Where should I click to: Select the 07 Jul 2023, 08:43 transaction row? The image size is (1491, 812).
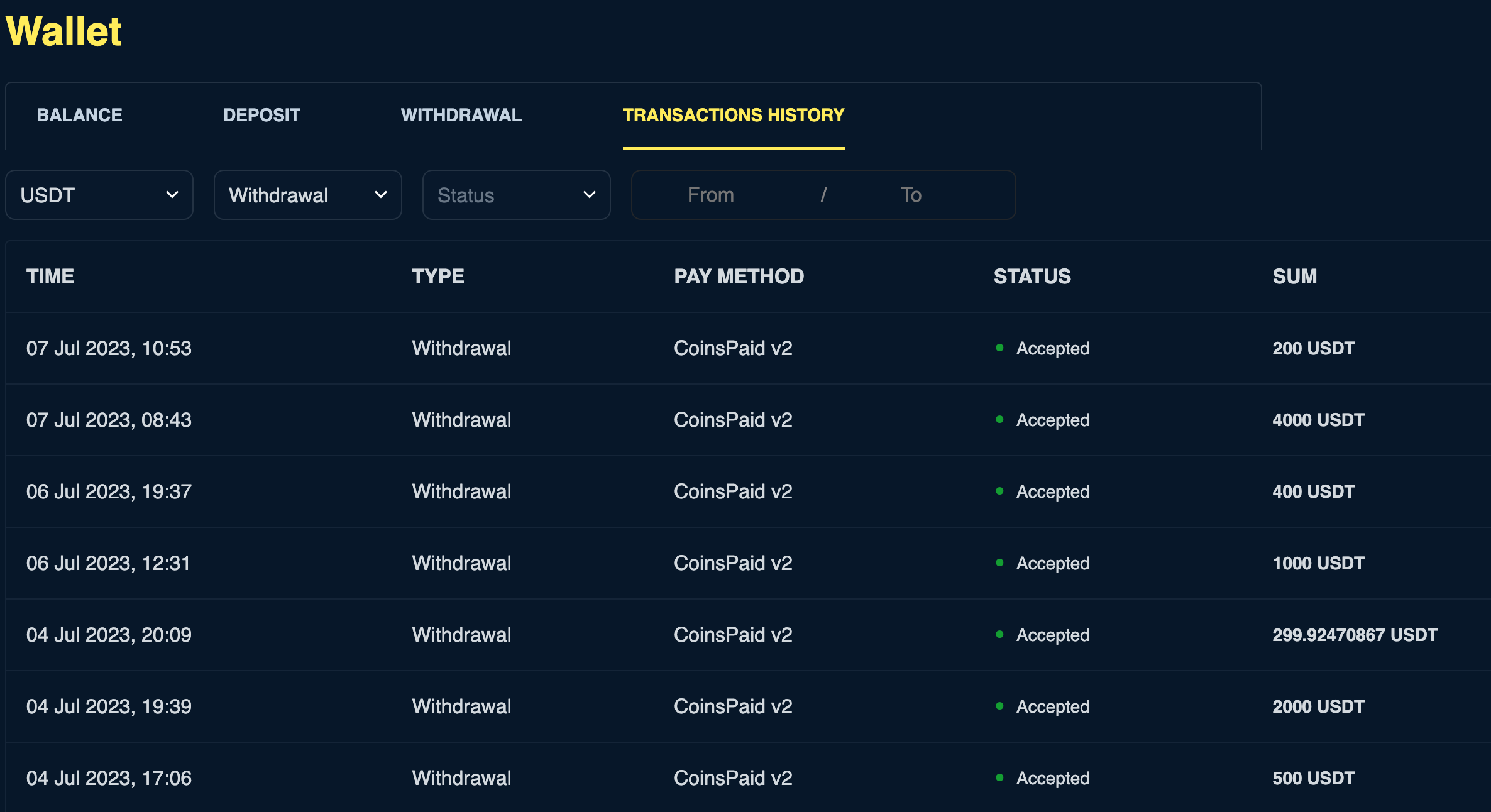(x=109, y=420)
